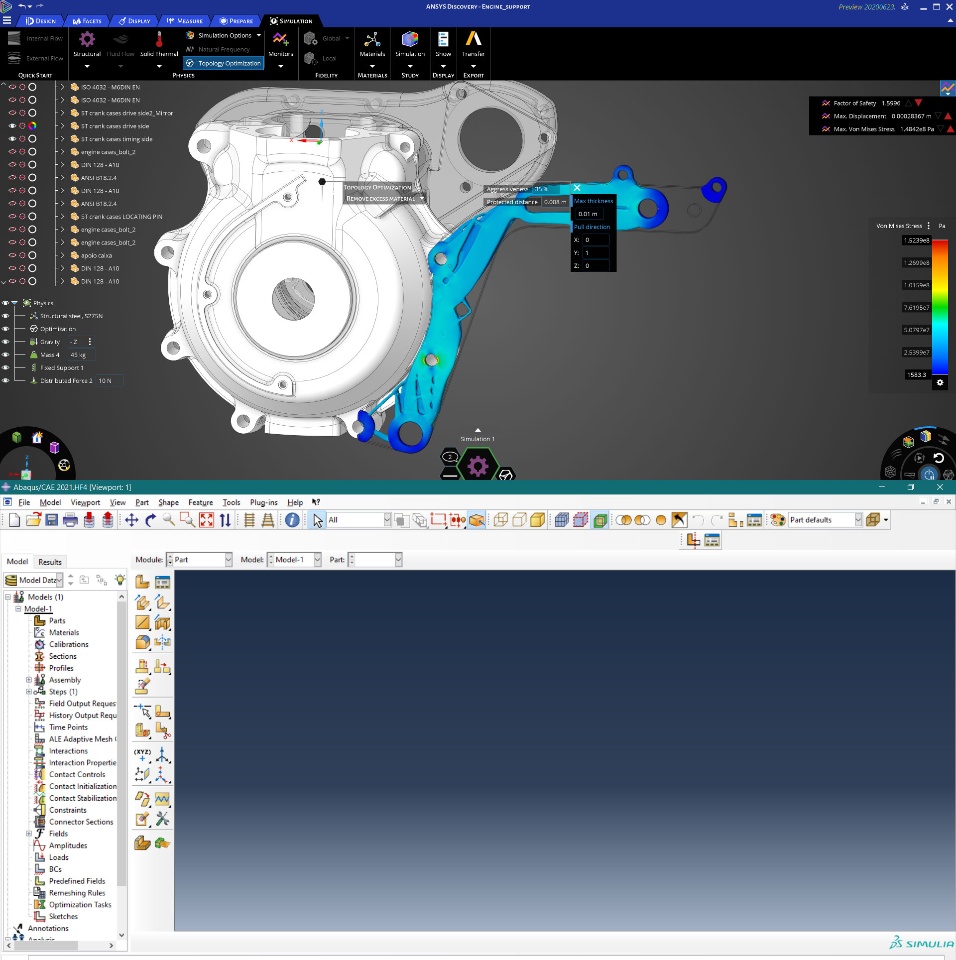Screen dimensions: 956x960
Task: Click the External Flow quick start
Action: click(35, 59)
